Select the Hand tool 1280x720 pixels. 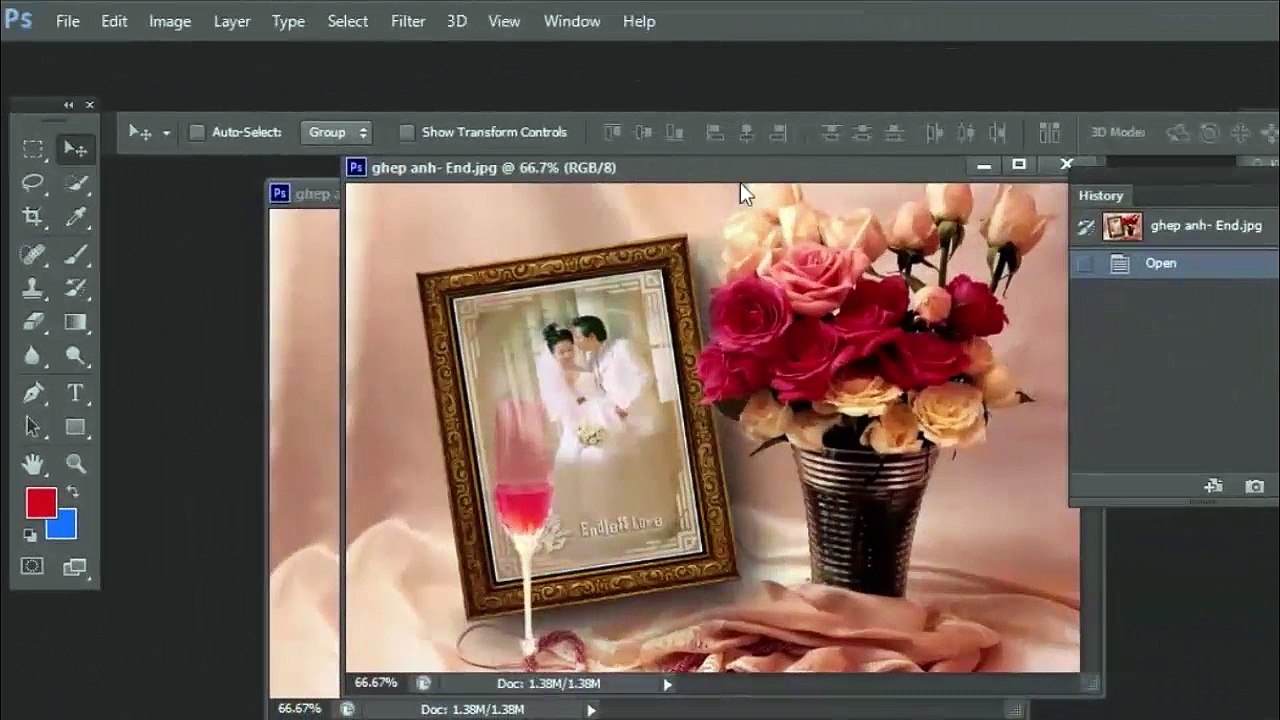(33, 464)
